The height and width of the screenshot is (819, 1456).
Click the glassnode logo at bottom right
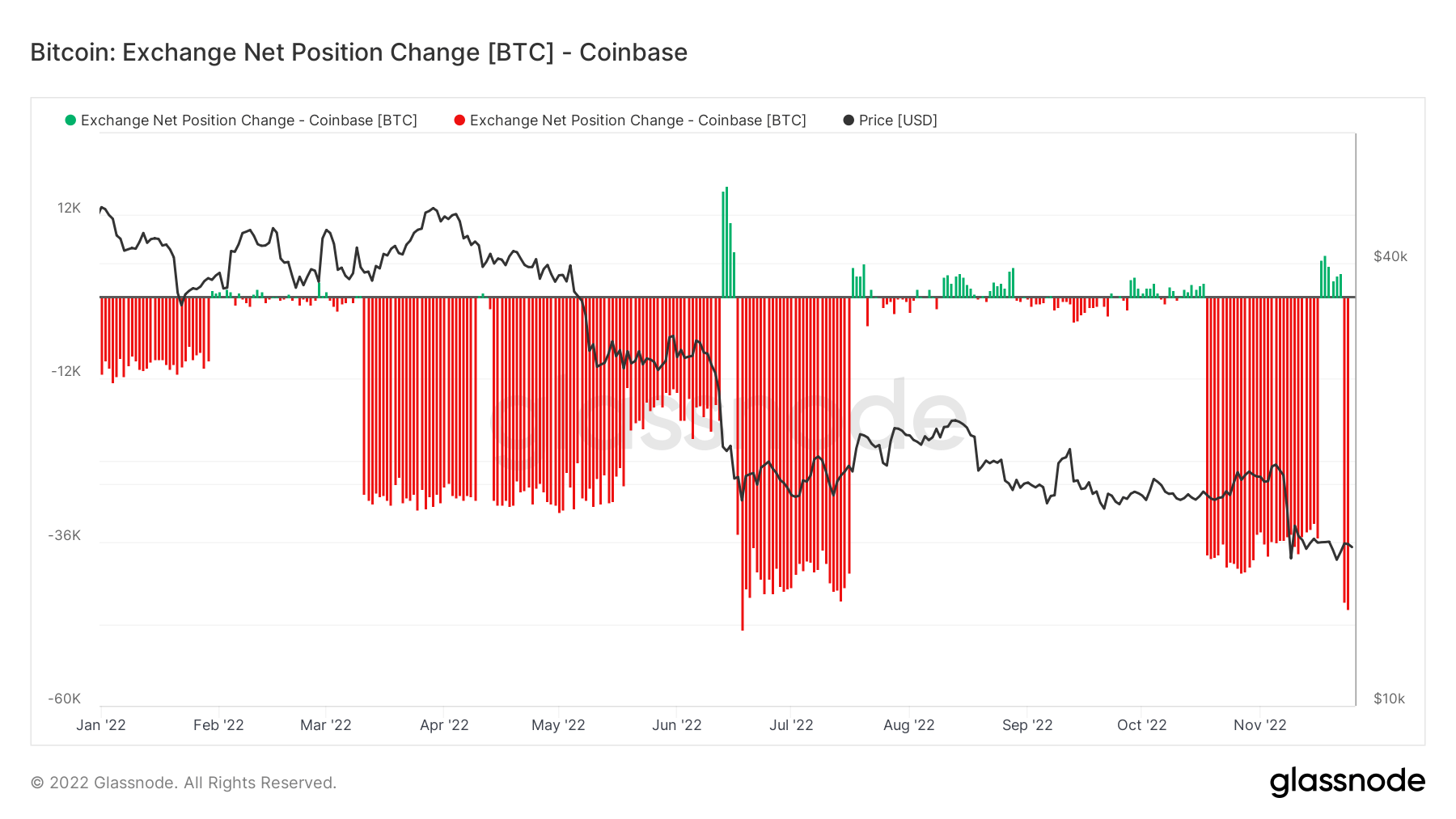(1348, 782)
